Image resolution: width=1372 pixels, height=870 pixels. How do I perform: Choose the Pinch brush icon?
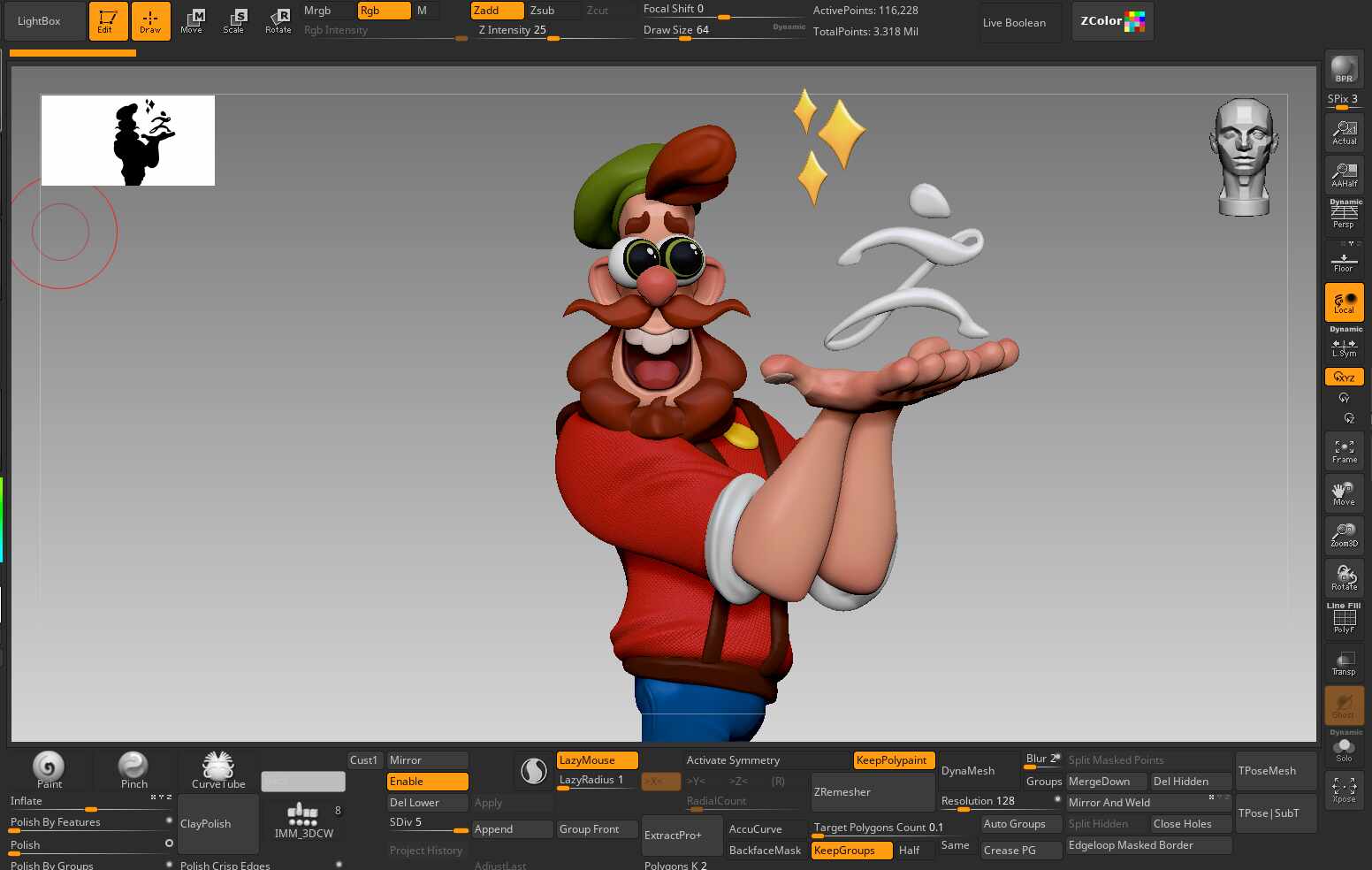click(x=133, y=769)
